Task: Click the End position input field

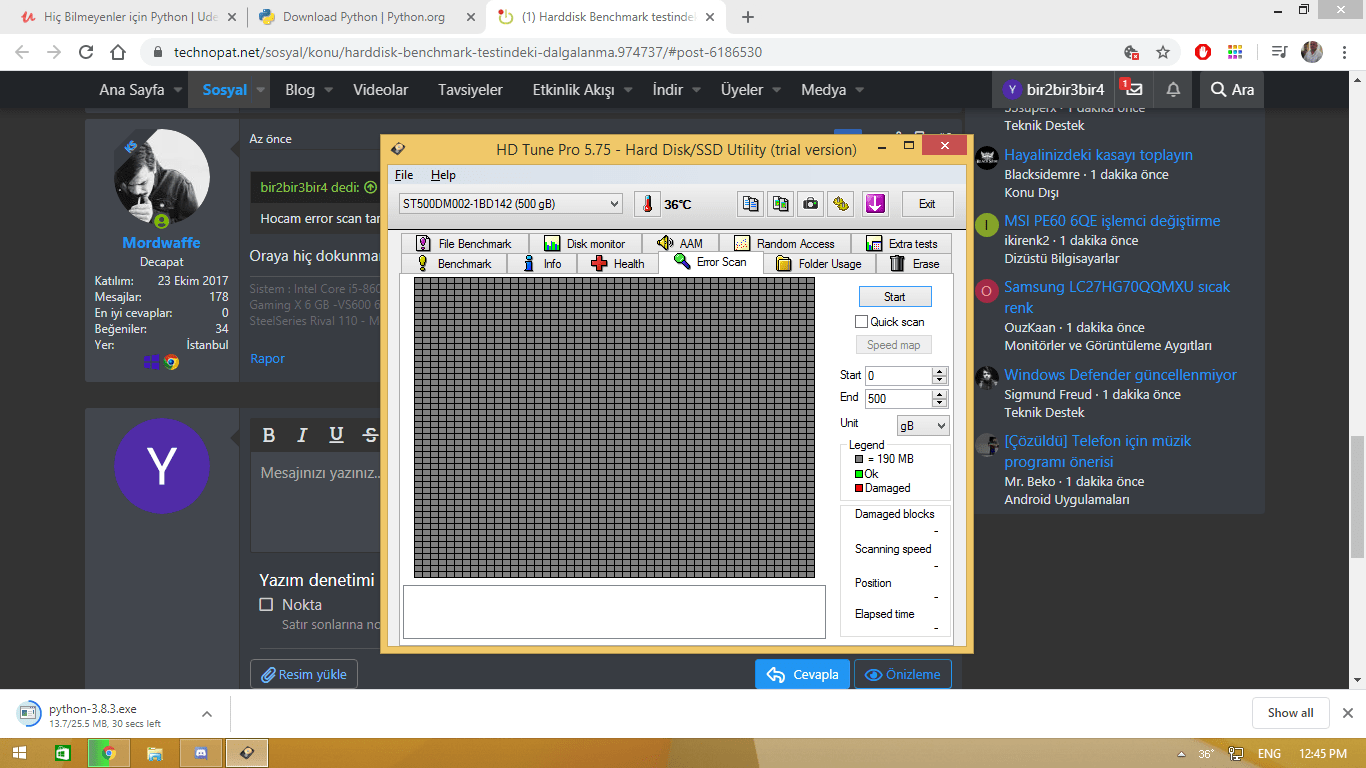Action: (x=898, y=398)
